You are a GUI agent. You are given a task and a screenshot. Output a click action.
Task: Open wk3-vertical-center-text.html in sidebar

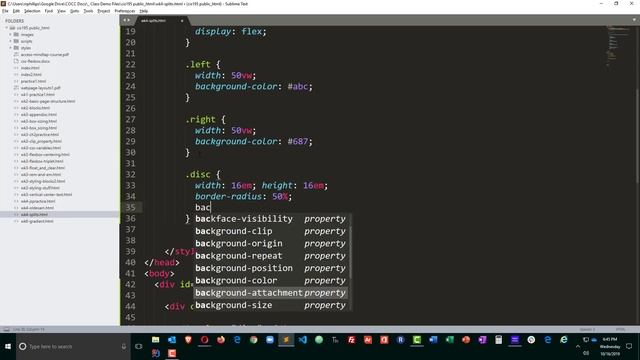[x=46, y=194]
